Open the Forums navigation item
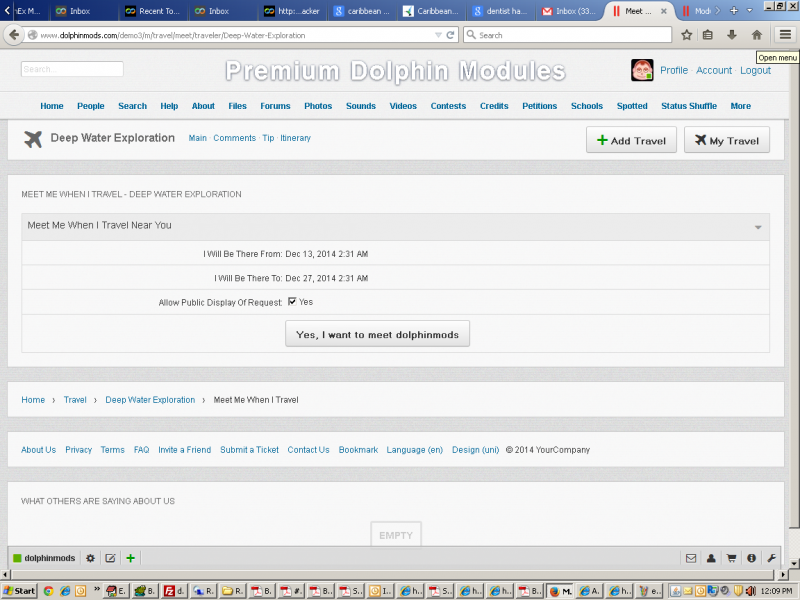The height and width of the screenshot is (600, 800). tap(275, 106)
